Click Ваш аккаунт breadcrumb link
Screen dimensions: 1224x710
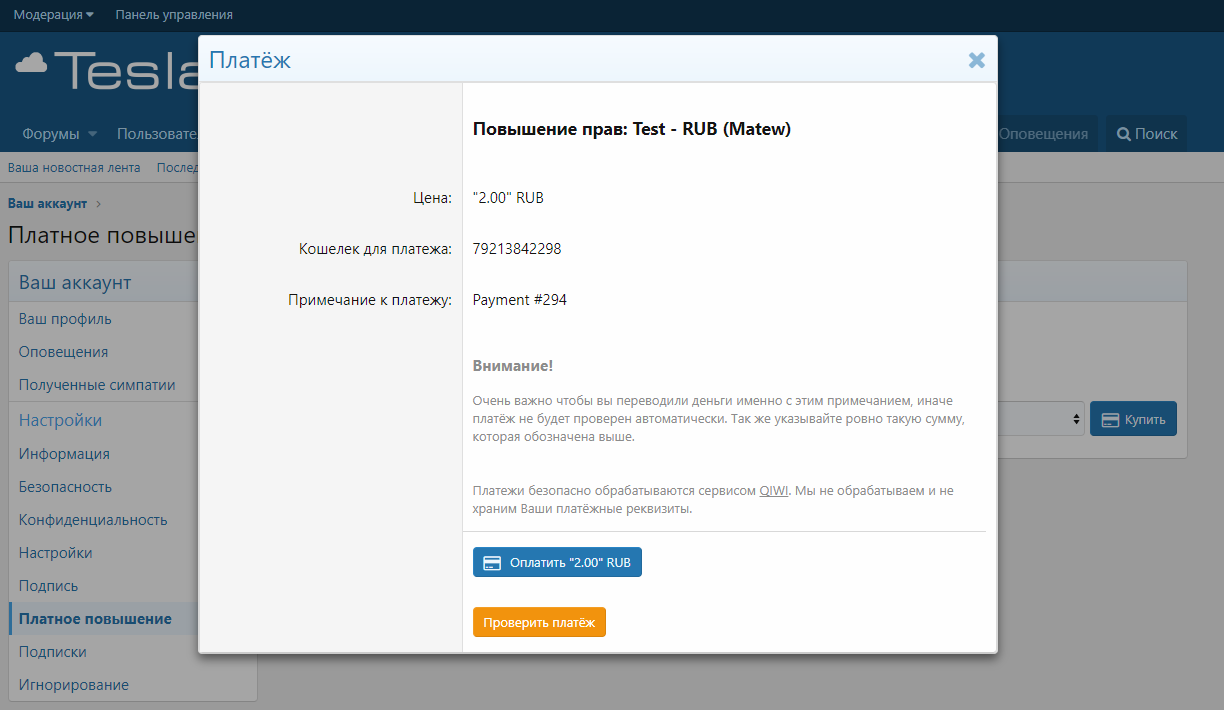click(47, 204)
